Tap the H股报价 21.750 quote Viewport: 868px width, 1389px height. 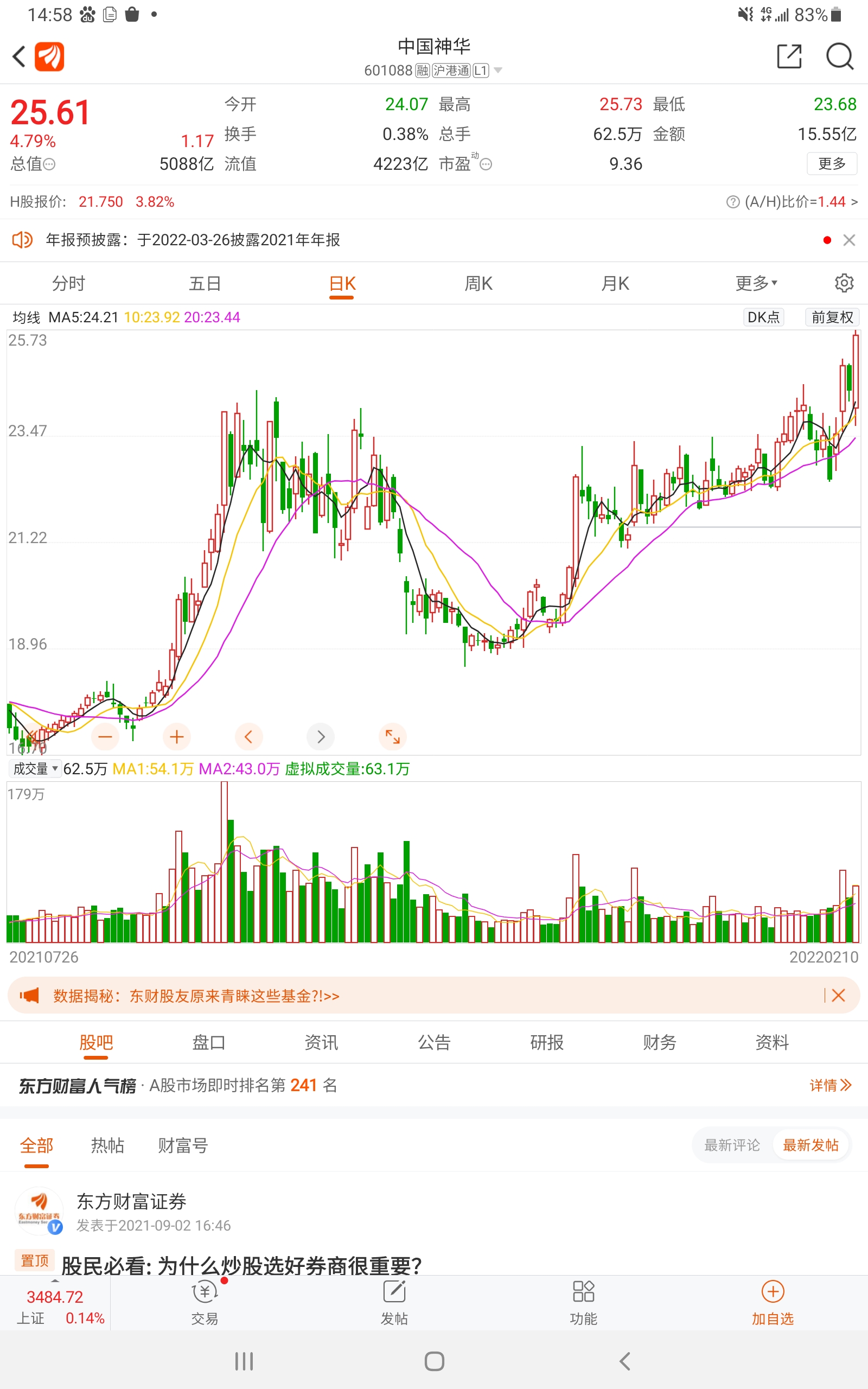(92, 202)
